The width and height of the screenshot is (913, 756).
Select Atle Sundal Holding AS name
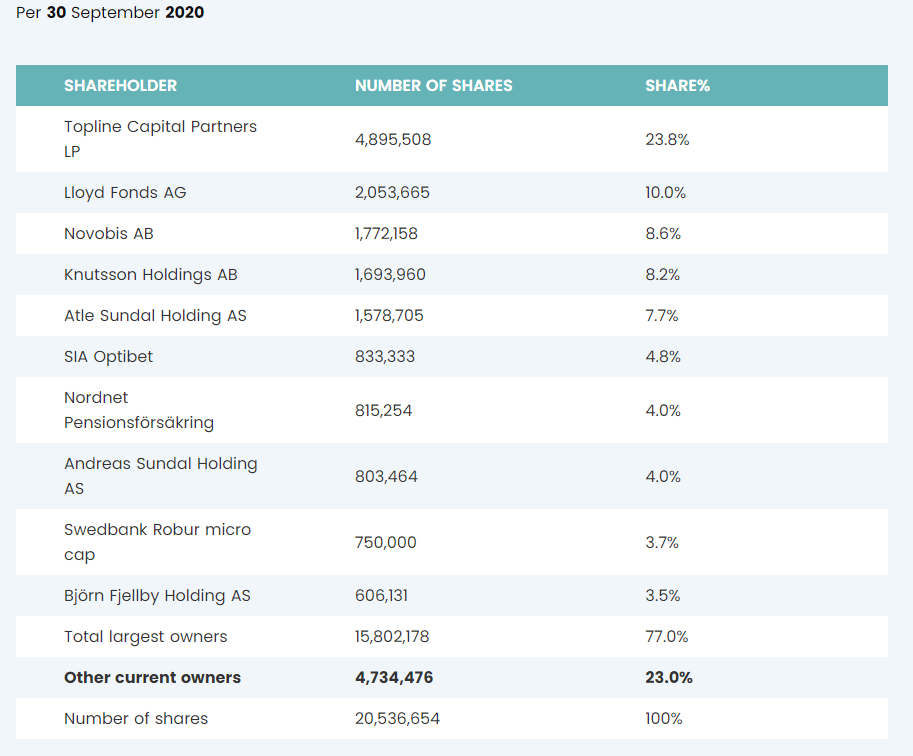click(x=155, y=315)
